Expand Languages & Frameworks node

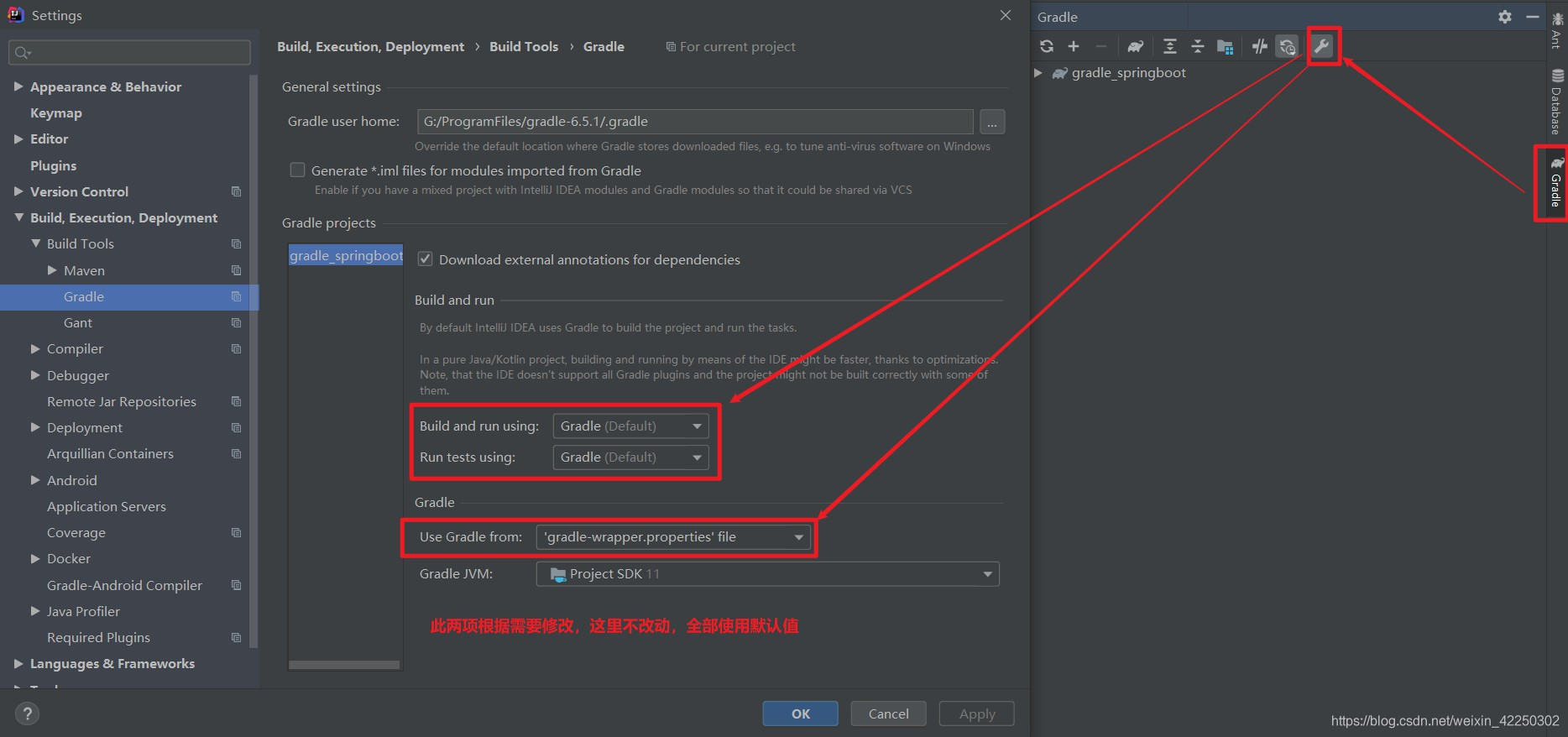[x=18, y=663]
